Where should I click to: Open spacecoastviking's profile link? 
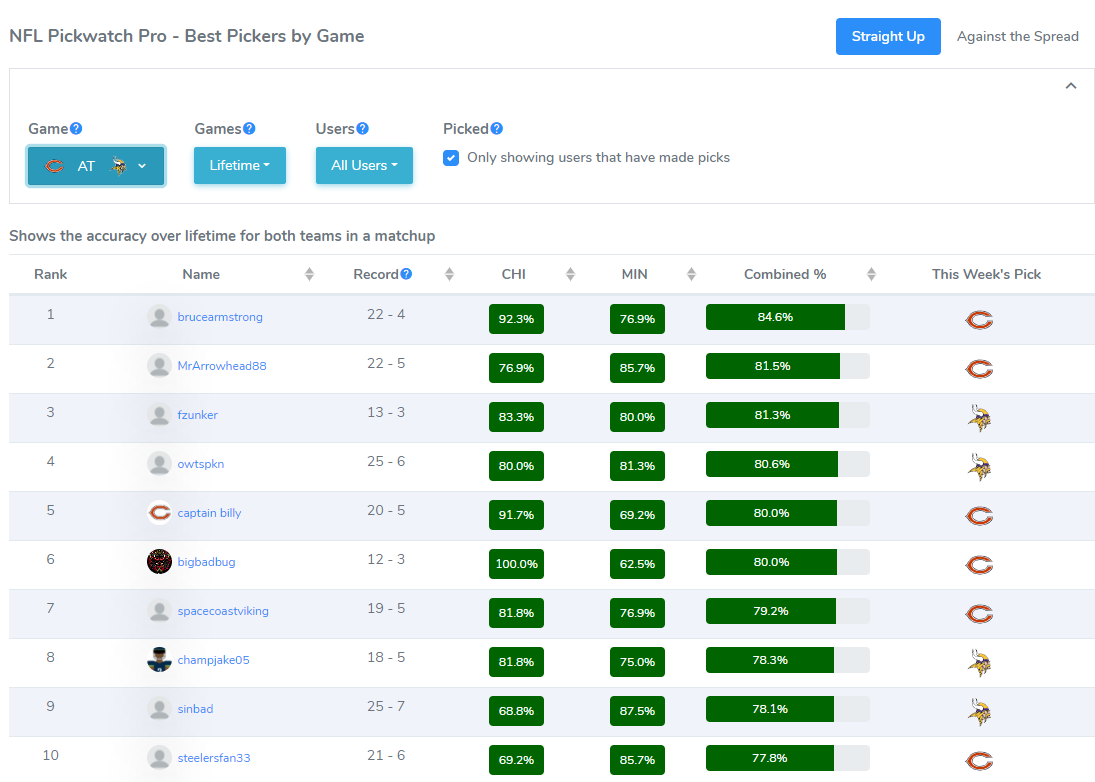223,611
